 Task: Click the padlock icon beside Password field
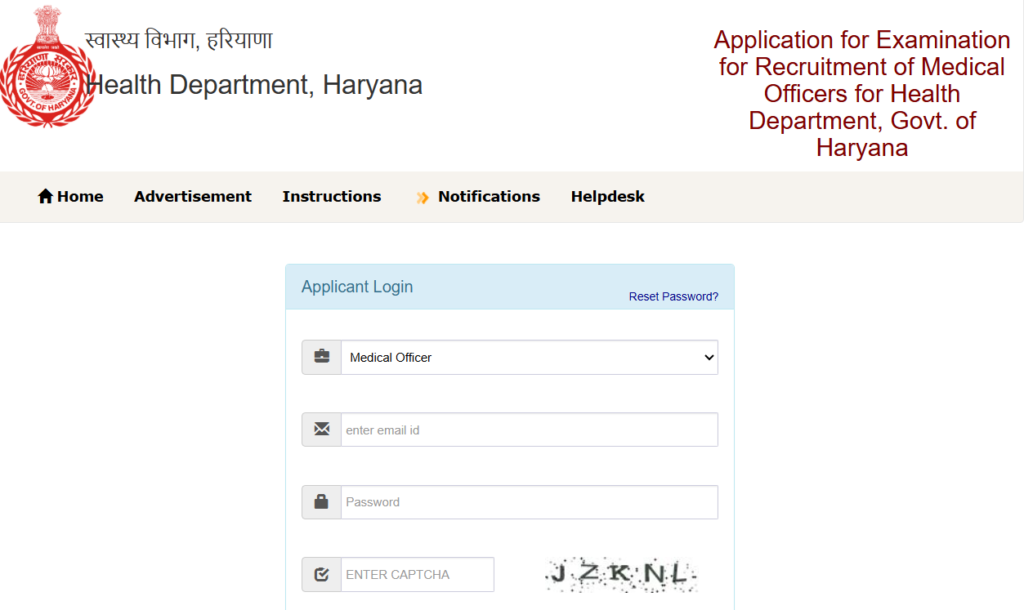click(x=321, y=502)
